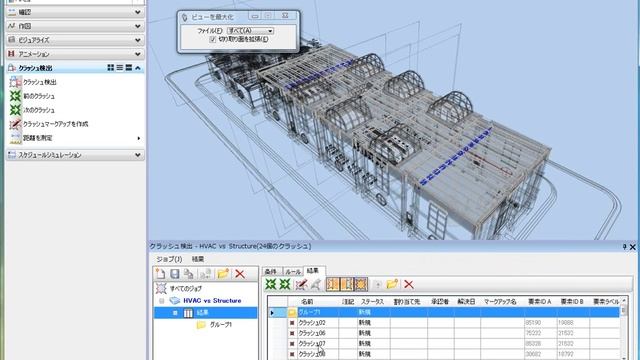Screen dimensions: 640x360
Task: Click the small gray icon before results folder
Action: click(x=378, y=284)
